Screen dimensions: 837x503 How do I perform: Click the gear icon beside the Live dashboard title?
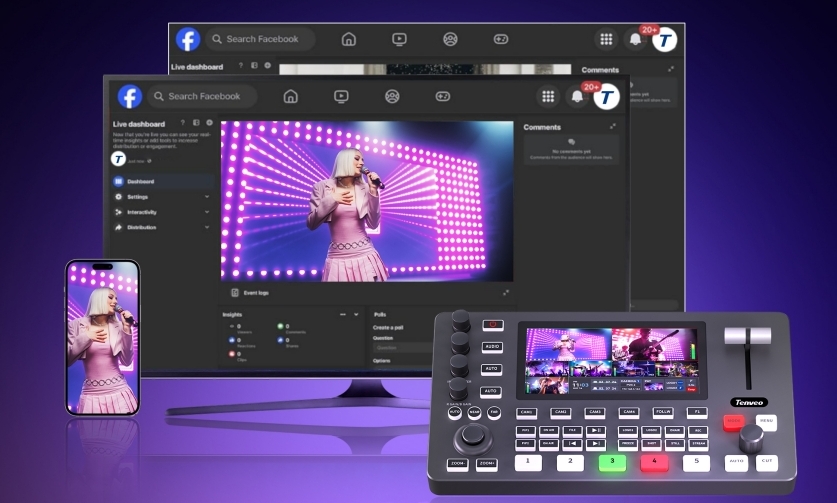(209, 123)
